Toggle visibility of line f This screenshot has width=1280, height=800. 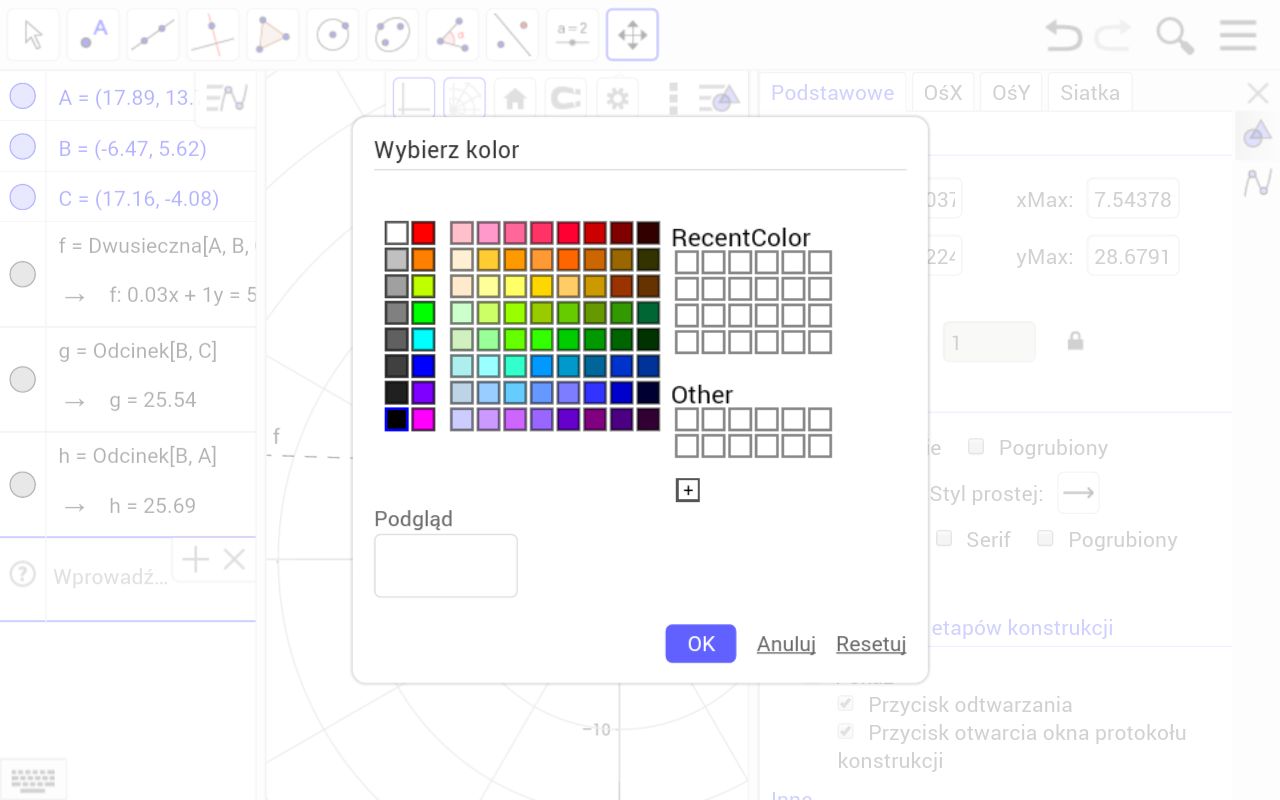tap(22, 274)
